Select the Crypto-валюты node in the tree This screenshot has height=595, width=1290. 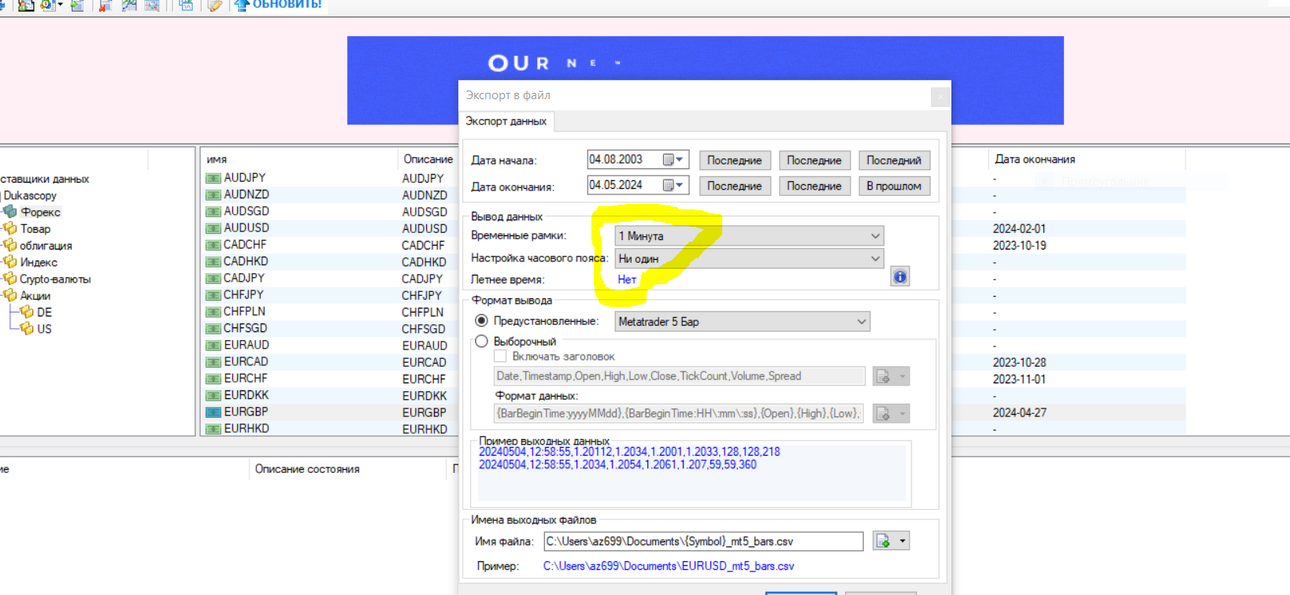(x=55, y=279)
